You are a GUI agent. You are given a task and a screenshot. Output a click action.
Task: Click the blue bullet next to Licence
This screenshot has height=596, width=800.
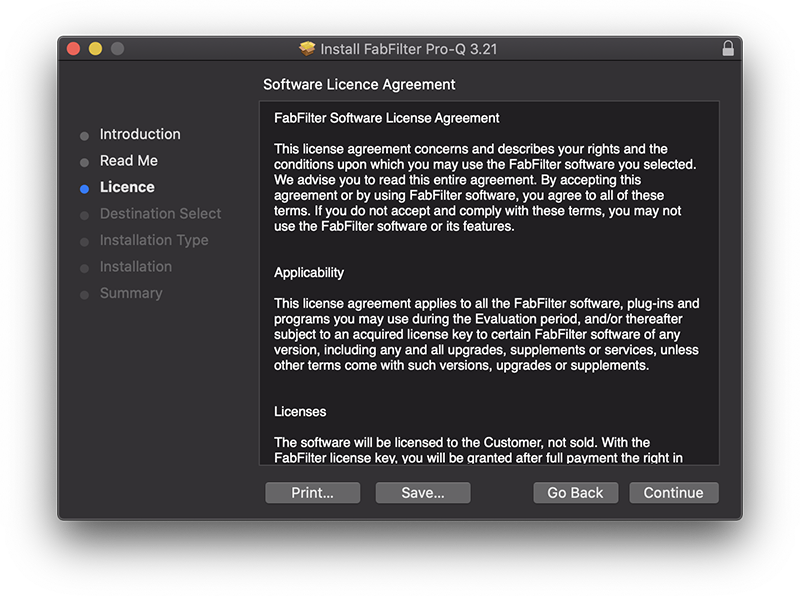[85, 189]
